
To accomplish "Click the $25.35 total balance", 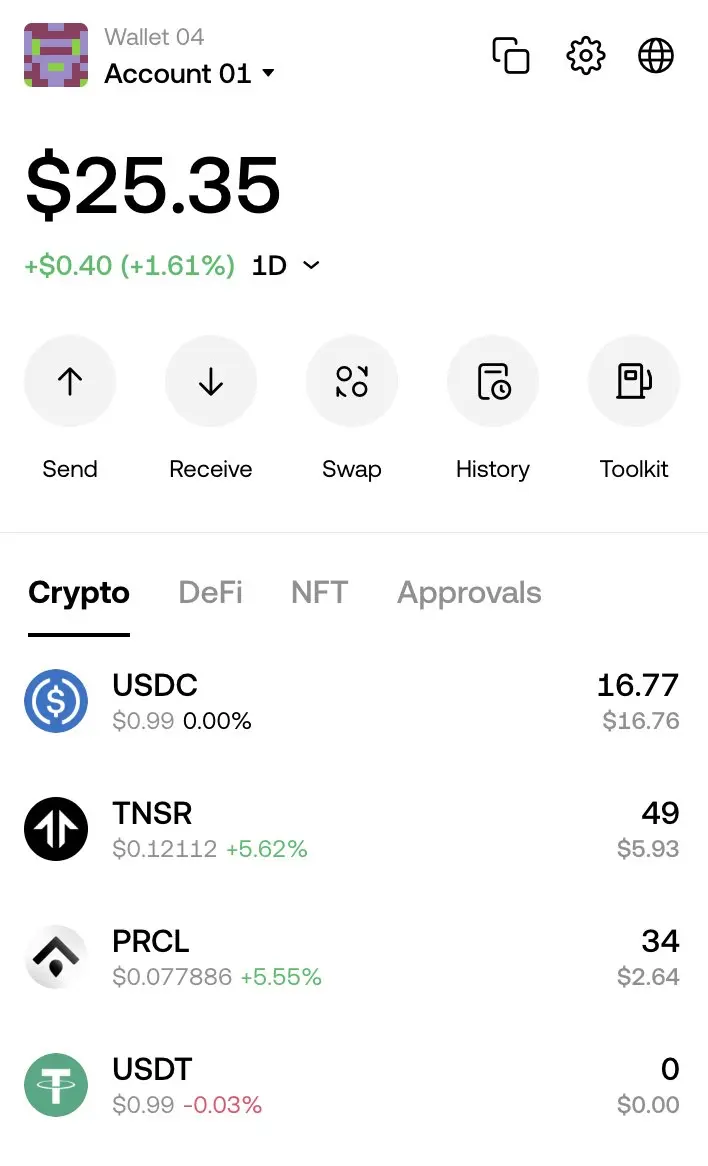I will pos(153,184).
